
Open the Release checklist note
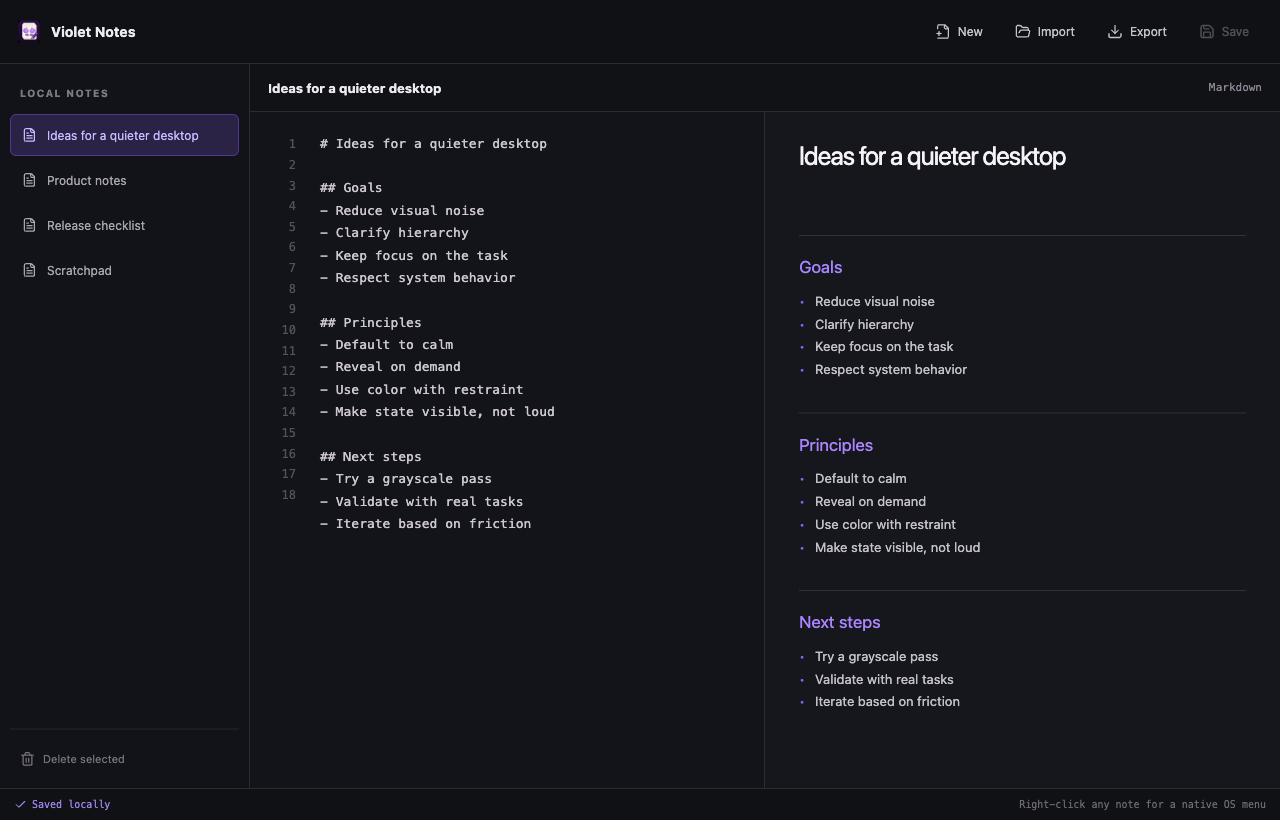pyautogui.click(x=124, y=225)
